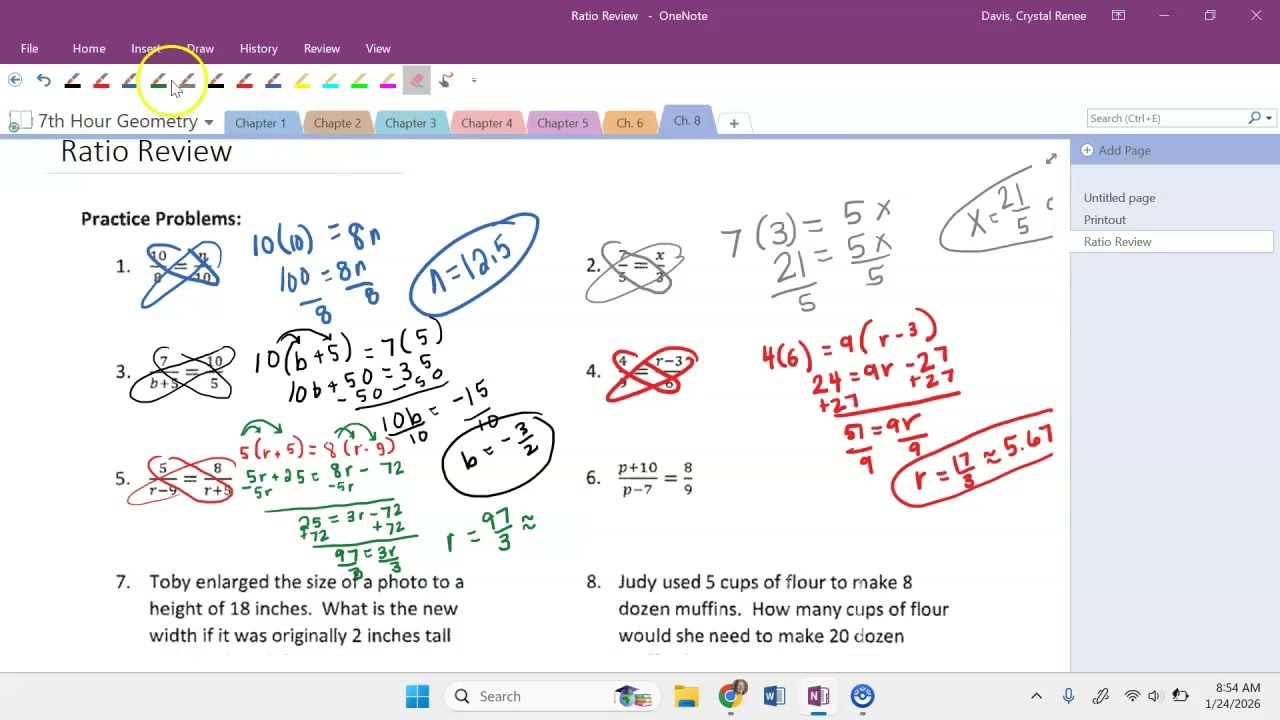Click in the Search (Ctrl+E) box
The image size is (1280, 720).
click(x=1165, y=118)
